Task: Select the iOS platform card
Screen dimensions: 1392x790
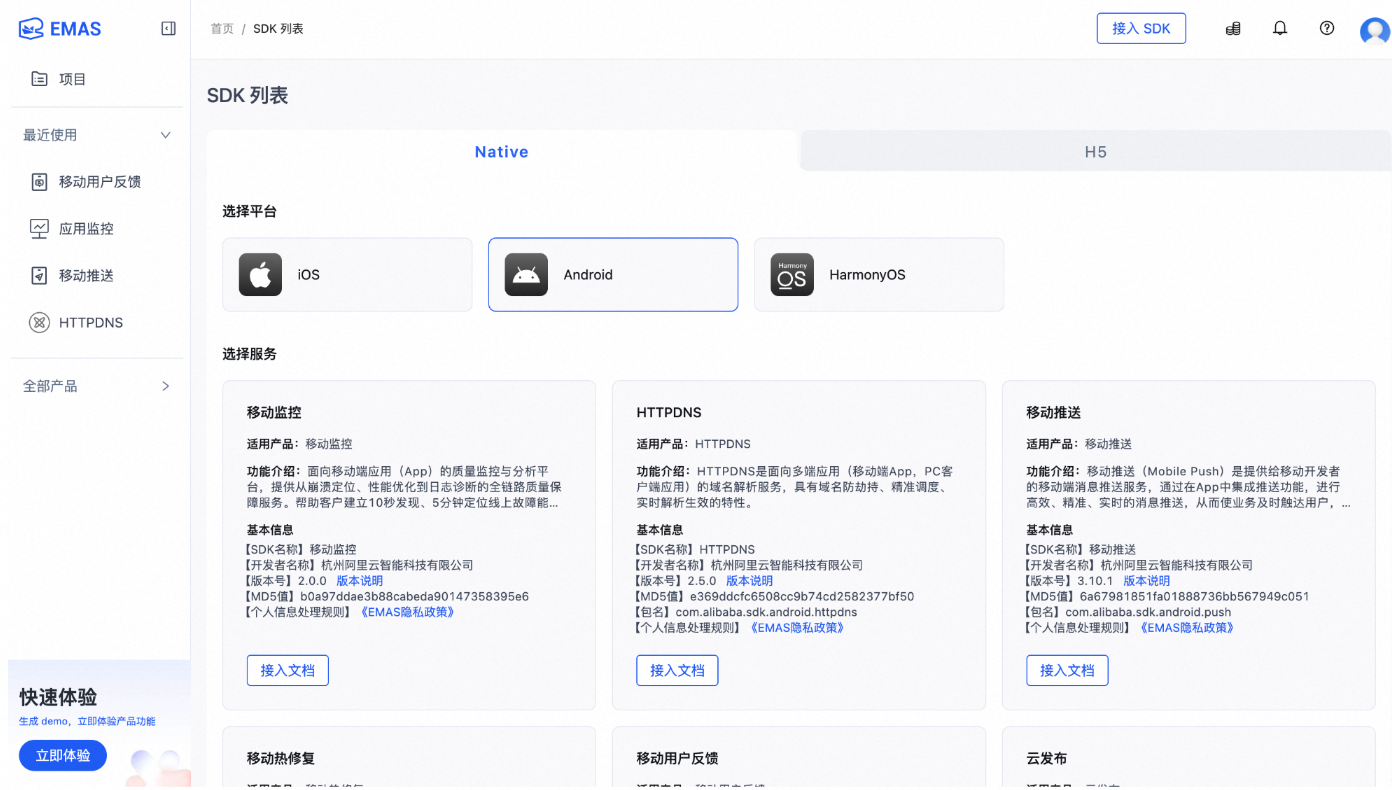Action: [x=347, y=275]
